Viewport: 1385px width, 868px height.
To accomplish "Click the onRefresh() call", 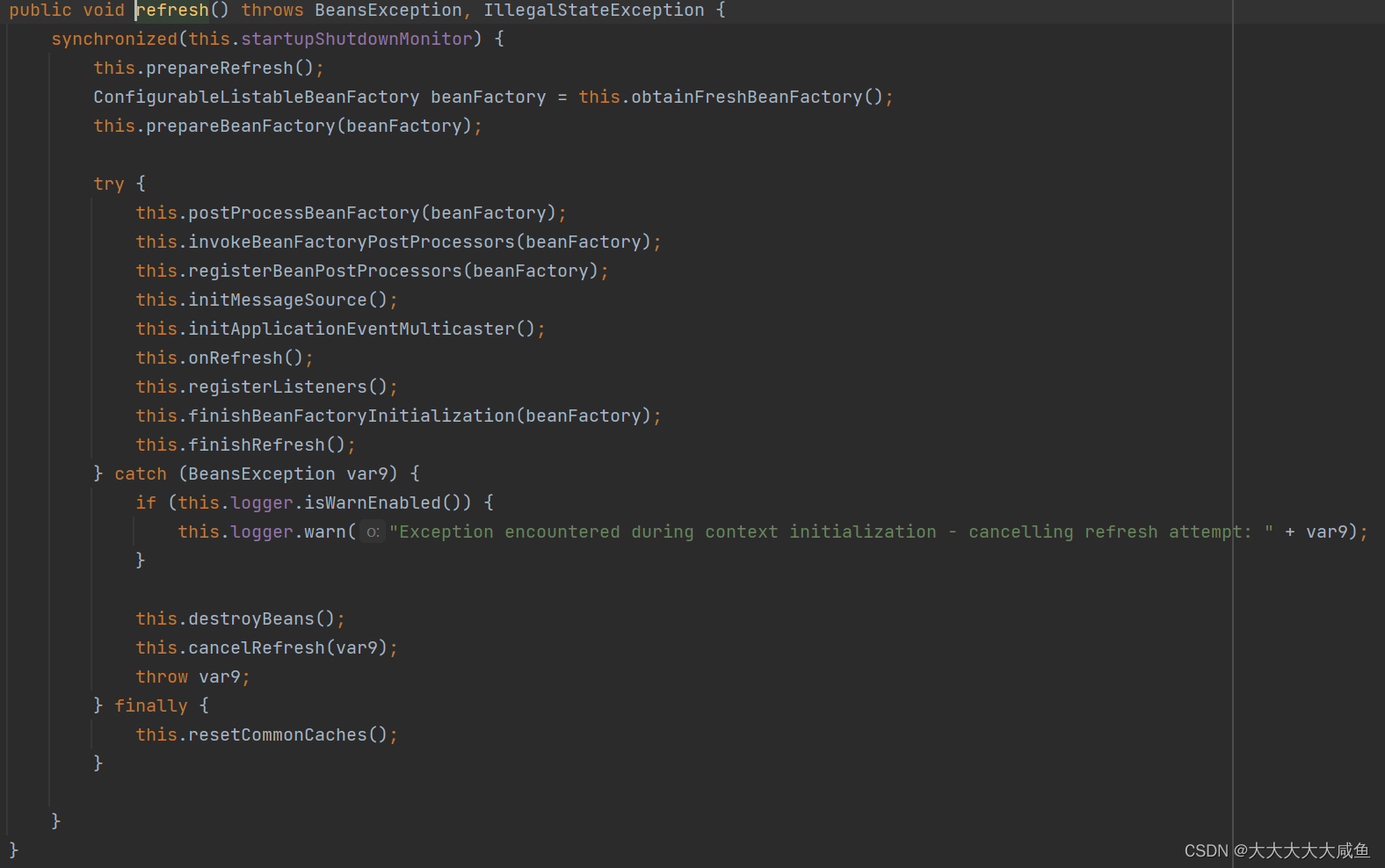I will (246, 358).
